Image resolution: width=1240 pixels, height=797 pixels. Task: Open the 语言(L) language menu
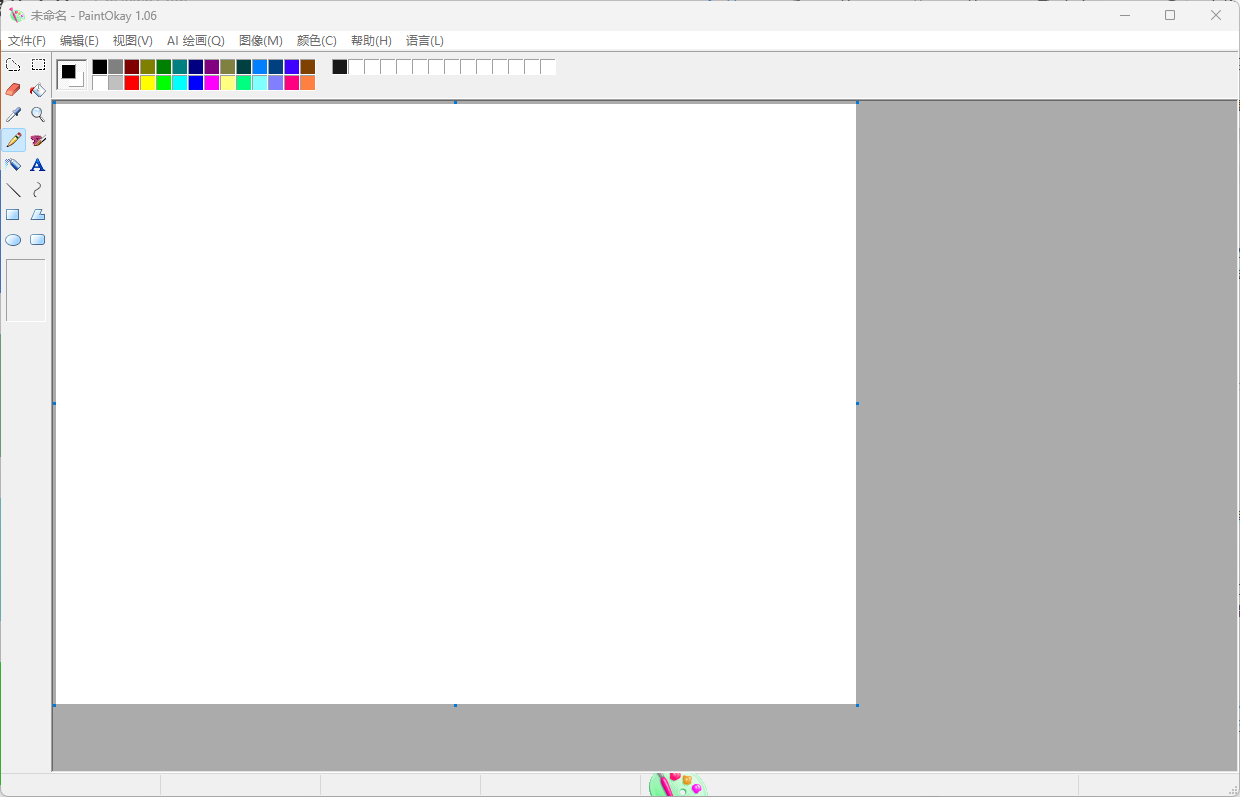pos(424,41)
